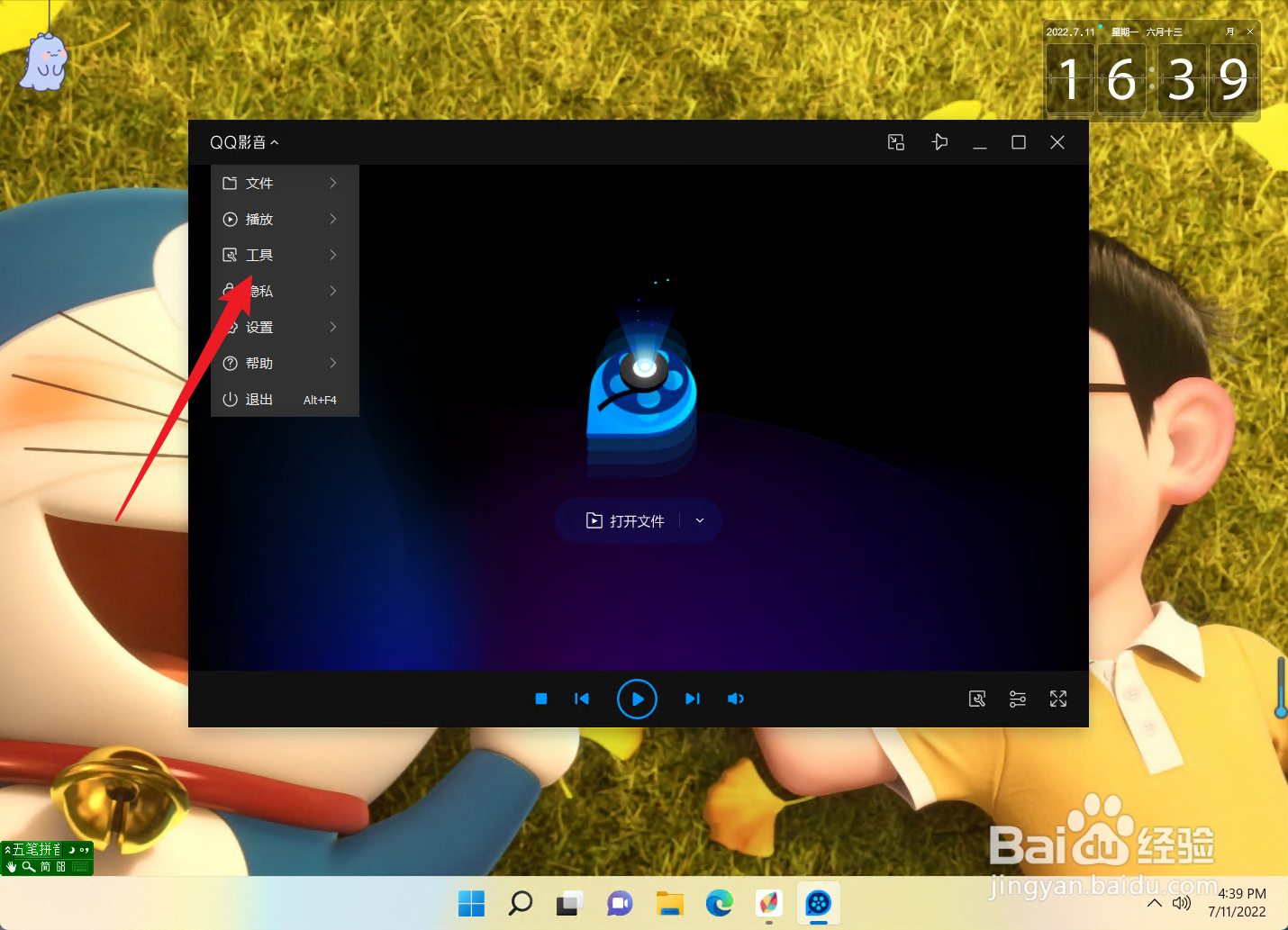Screen dimensions: 1288x930
Task: Click the QQ影音 taskbar icon
Action: click(818, 903)
